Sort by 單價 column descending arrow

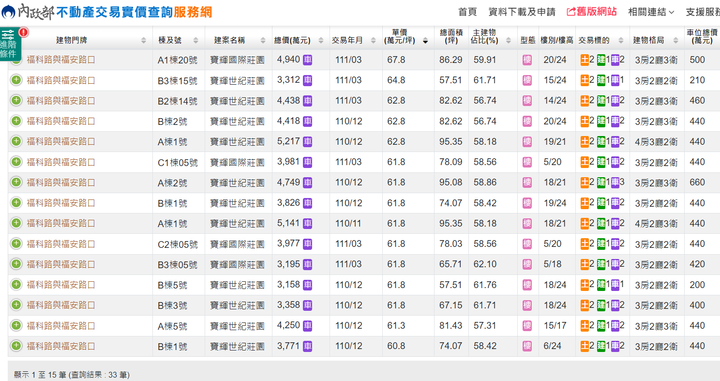click(x=425, y=41)
